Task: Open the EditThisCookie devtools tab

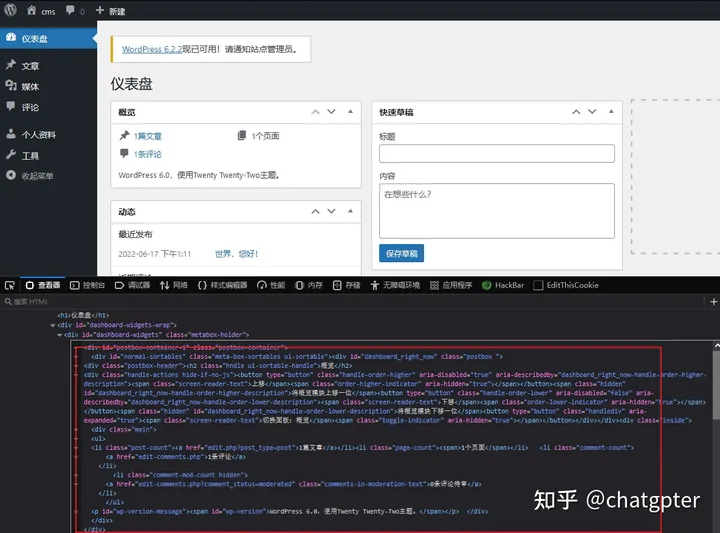Action: (566, 285)
